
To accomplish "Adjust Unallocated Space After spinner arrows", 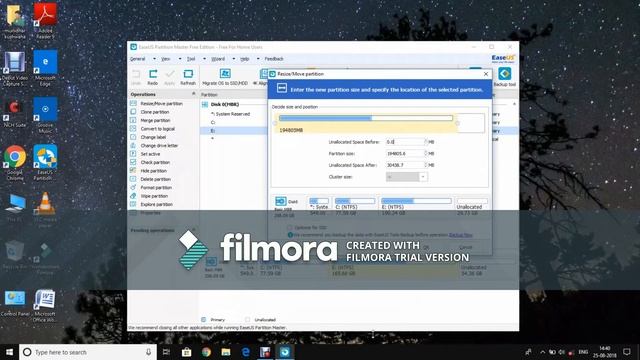I will click(x=426, y=165).
